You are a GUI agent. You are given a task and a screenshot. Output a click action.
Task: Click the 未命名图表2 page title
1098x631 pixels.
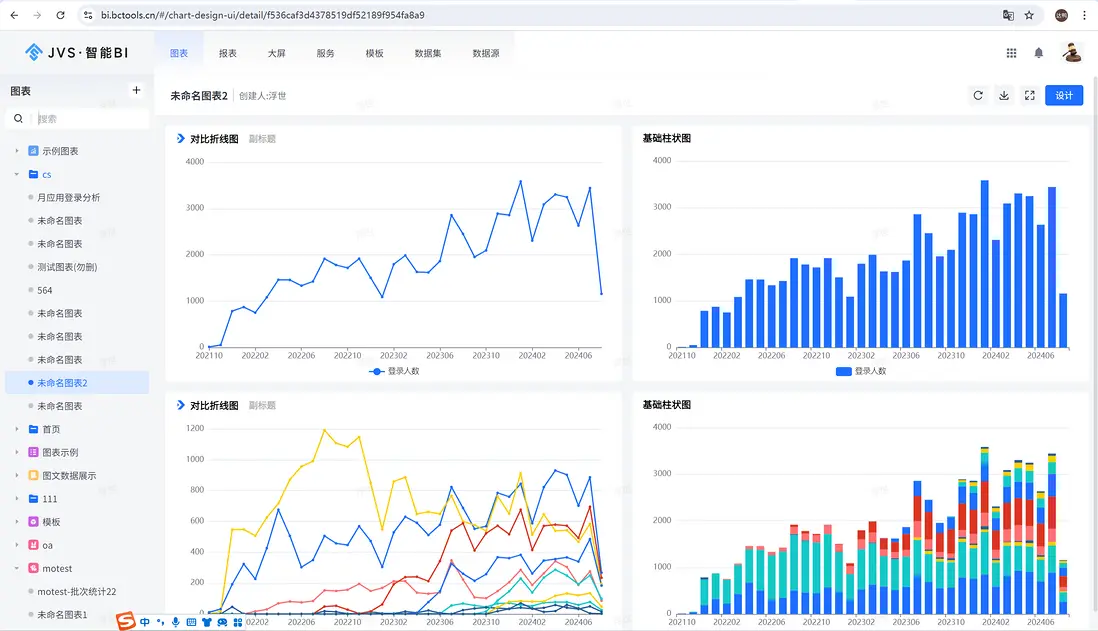tap(199, 96)
